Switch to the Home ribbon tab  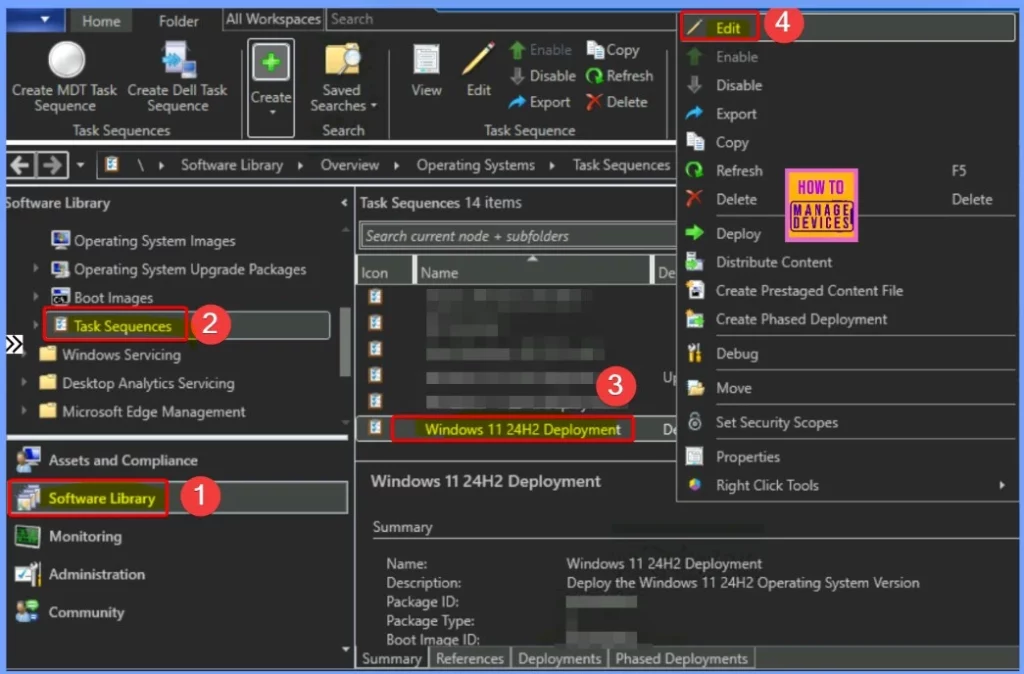click(x=101, y=21)
